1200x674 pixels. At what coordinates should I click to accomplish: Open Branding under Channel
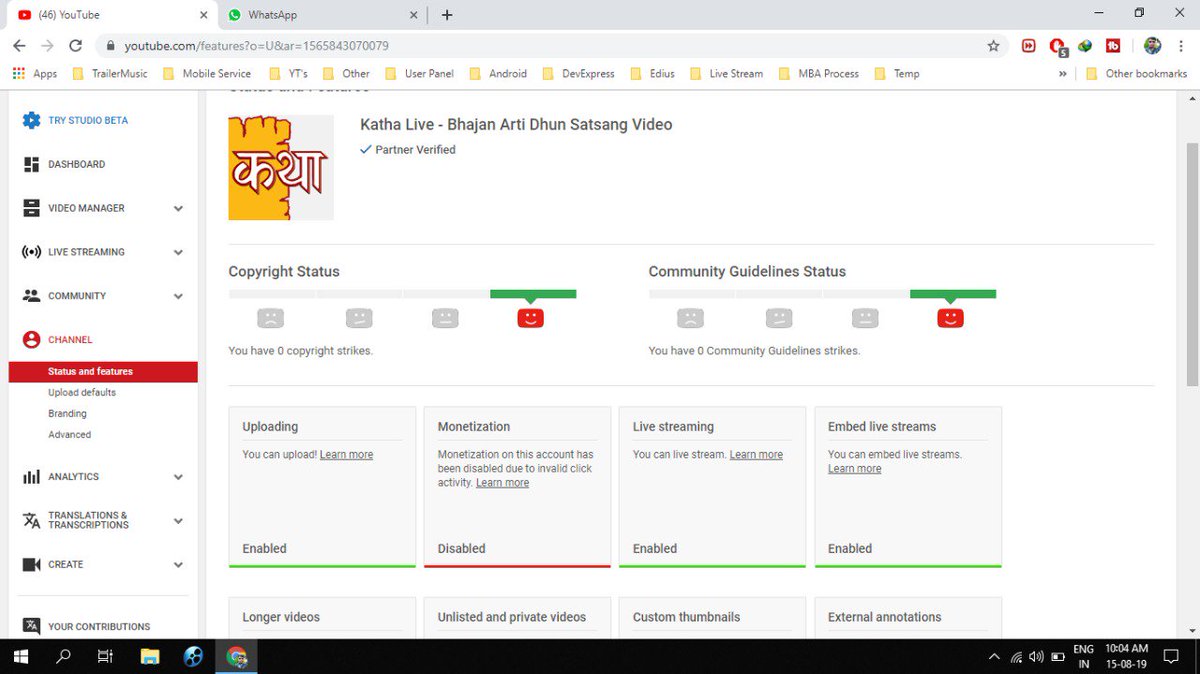pyautogui.click(x=67, y=414)
